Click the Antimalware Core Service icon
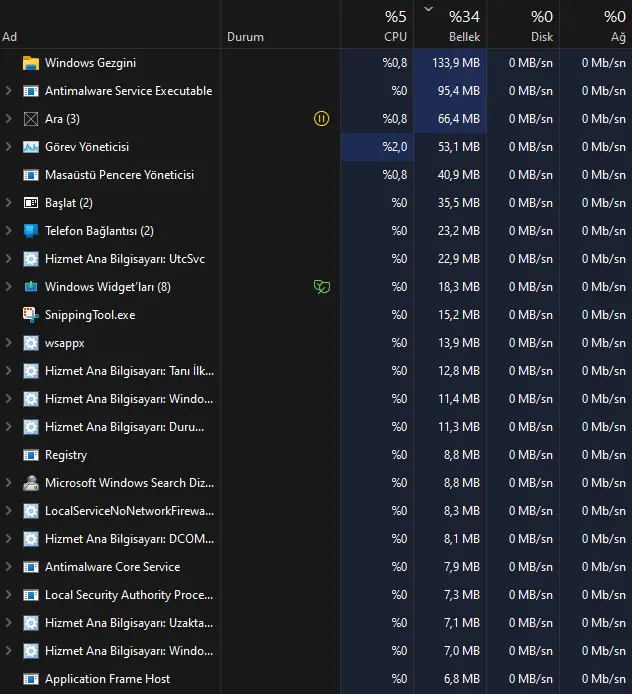 coord(31,567)
